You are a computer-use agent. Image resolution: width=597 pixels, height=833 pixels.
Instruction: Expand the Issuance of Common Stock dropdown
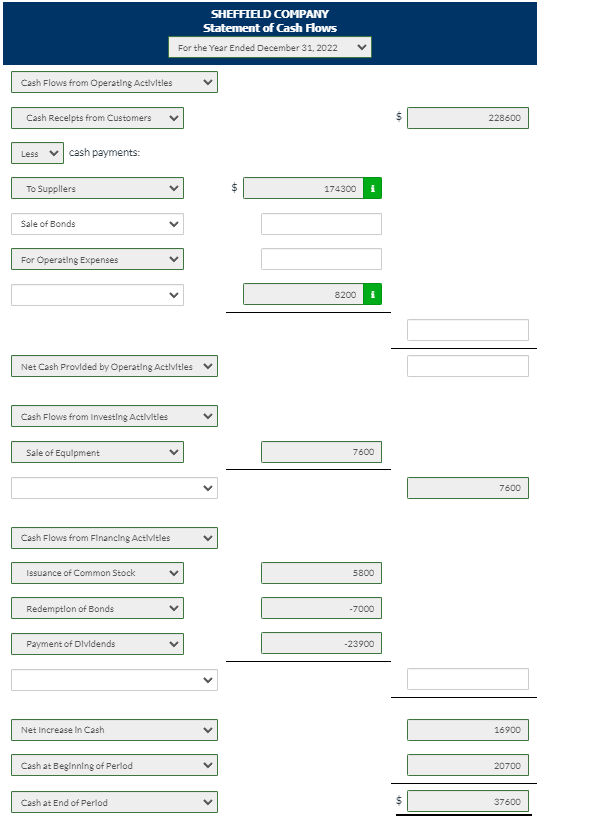click(x=99, y=572)
